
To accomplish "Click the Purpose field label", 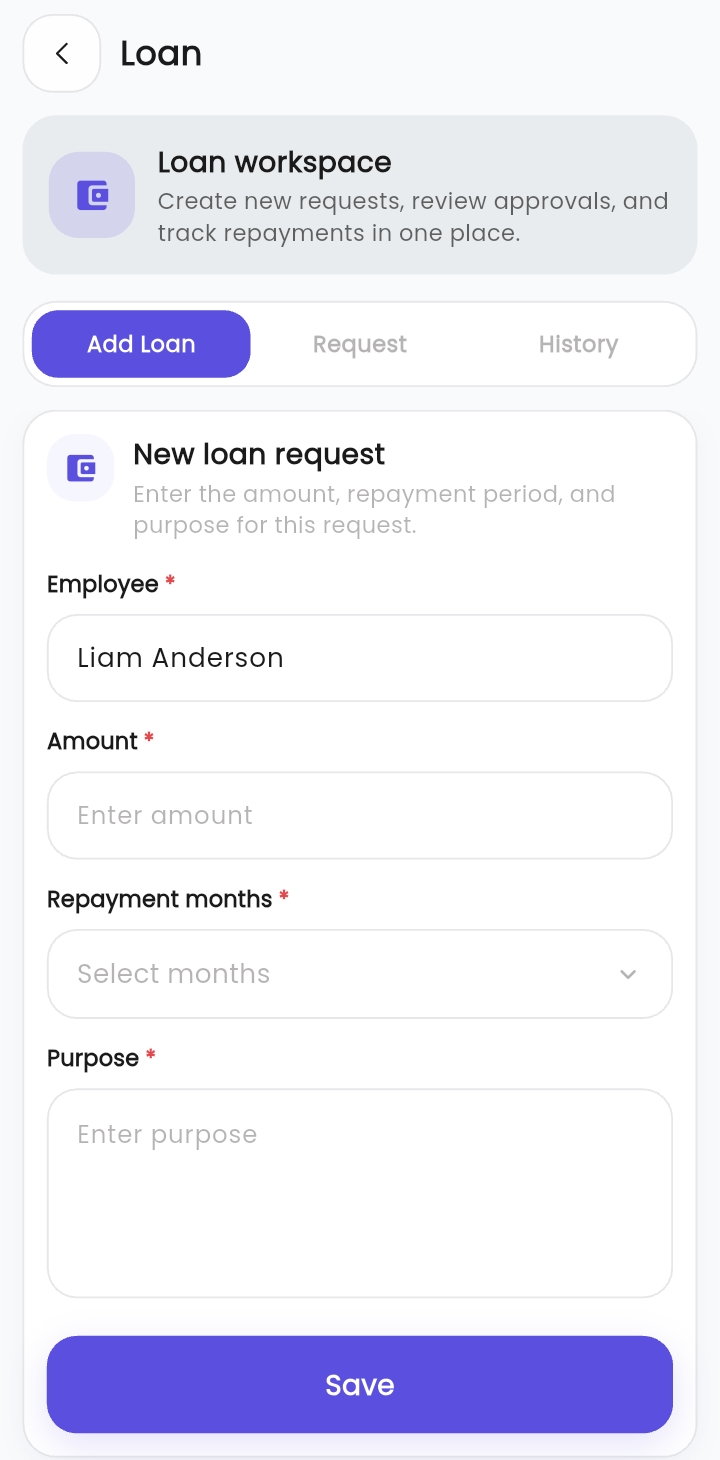I will [x=93, y=1058].
